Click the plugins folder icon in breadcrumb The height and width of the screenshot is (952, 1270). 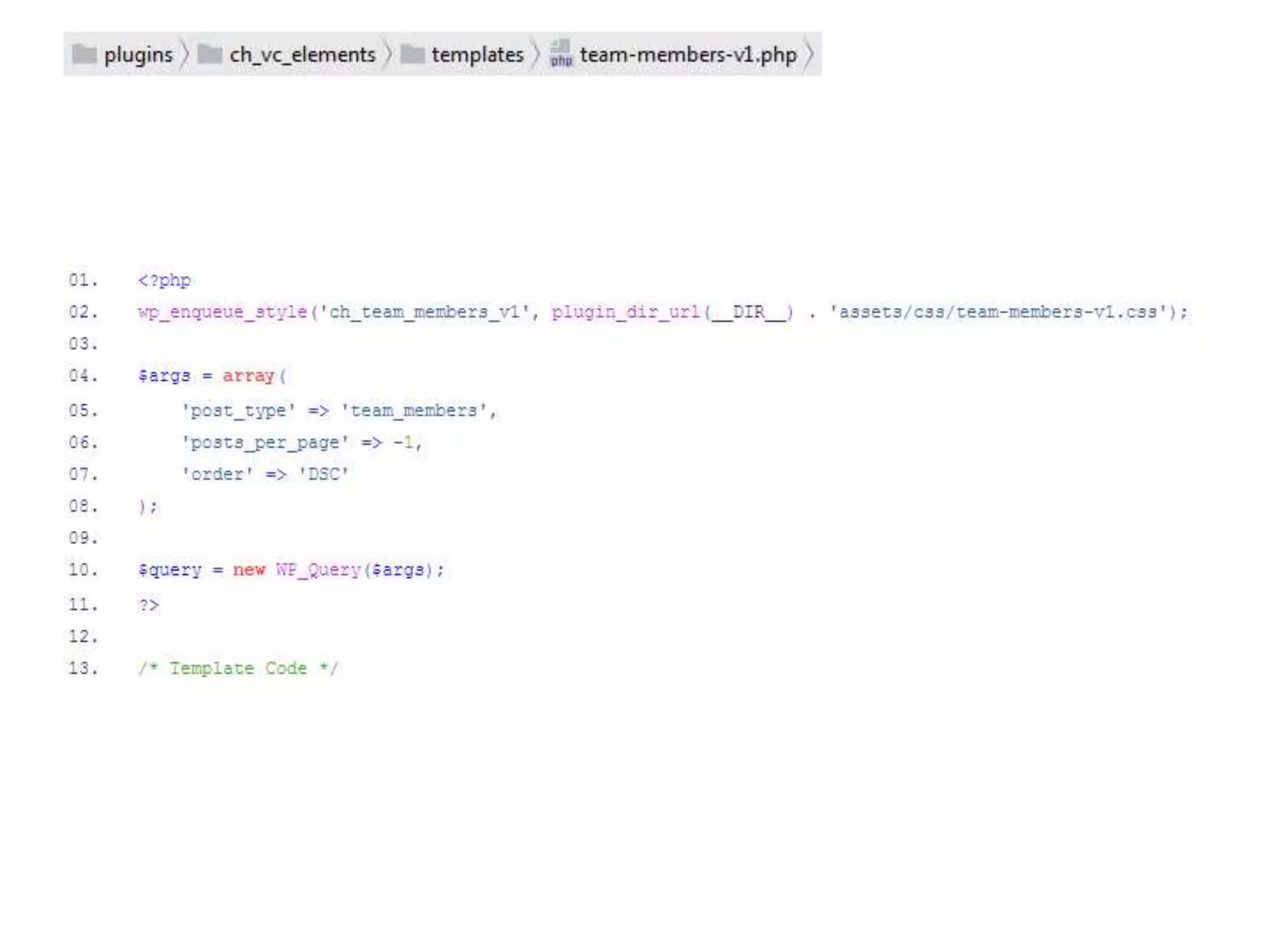tap(84, 55)
